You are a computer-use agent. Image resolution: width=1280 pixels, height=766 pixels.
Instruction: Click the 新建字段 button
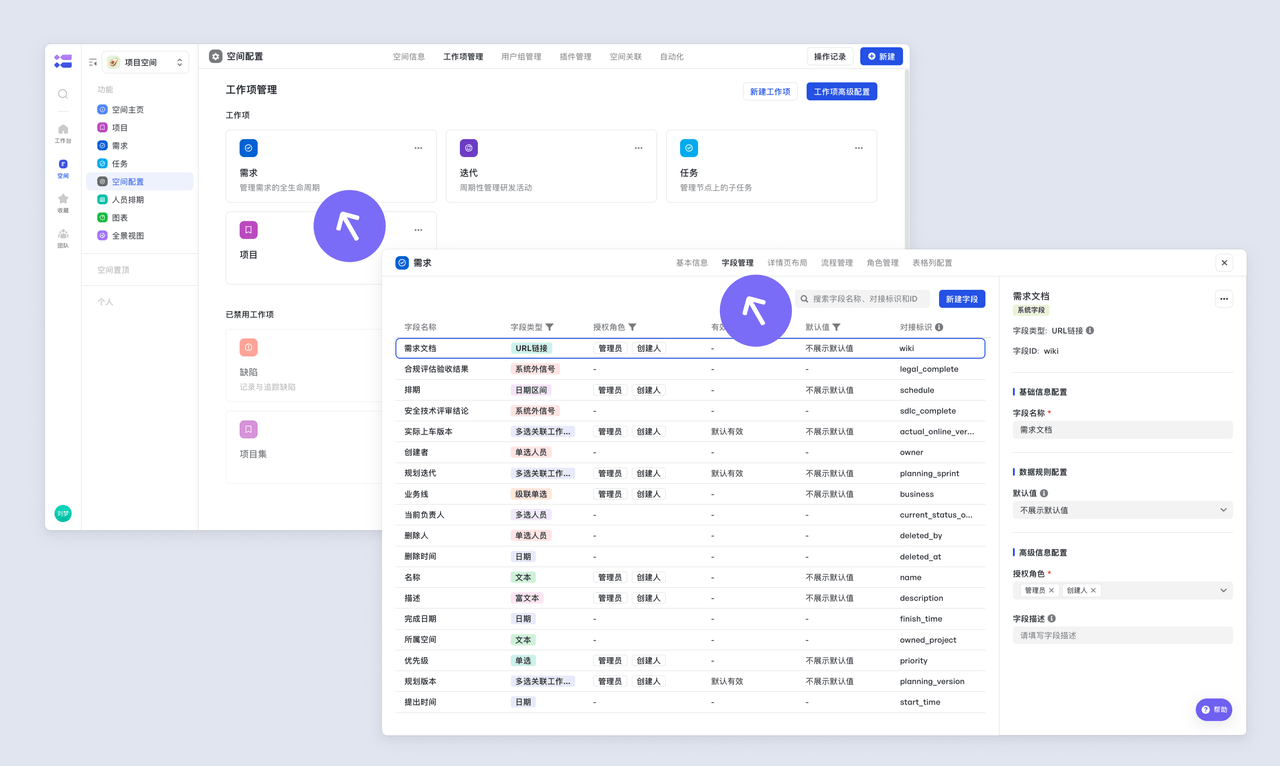coord(962,299)
